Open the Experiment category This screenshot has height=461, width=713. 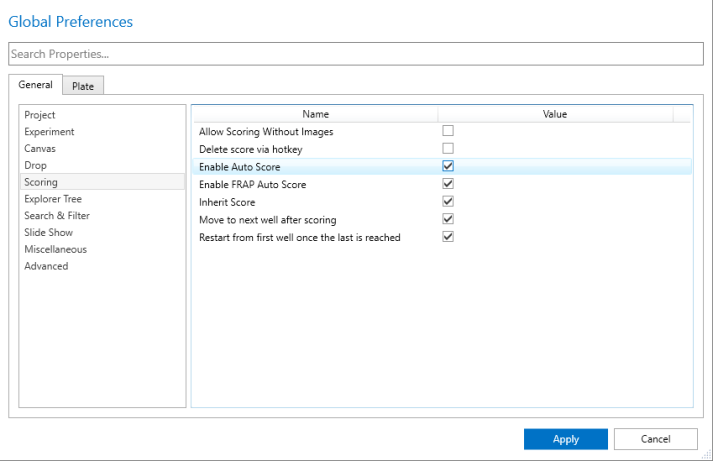pyautogui.click(x=102, y=131)
